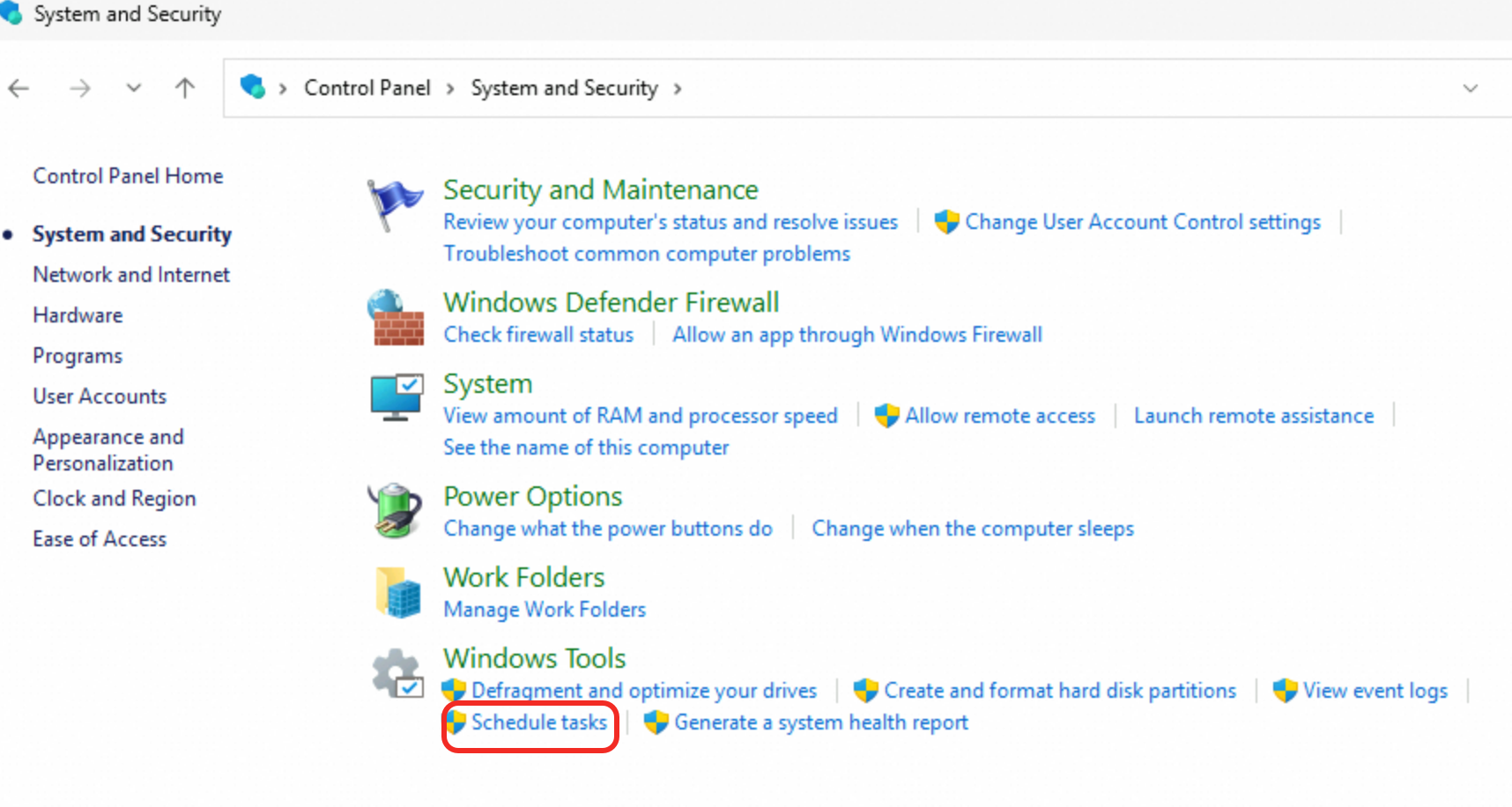
Task: Expand the chevron after Control Panel breadcrumb
Action: [450, 89]
